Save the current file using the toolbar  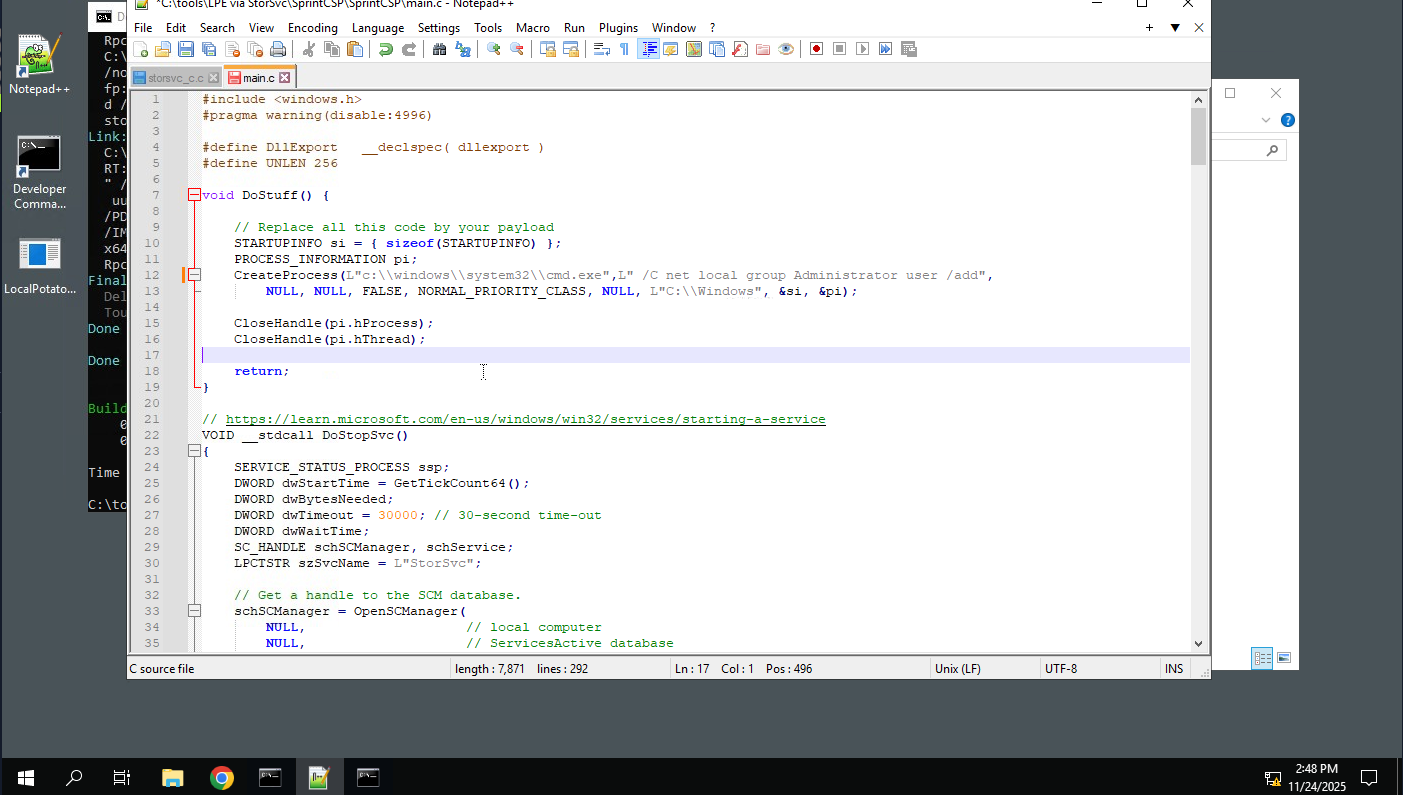click(x=186, y=49)
